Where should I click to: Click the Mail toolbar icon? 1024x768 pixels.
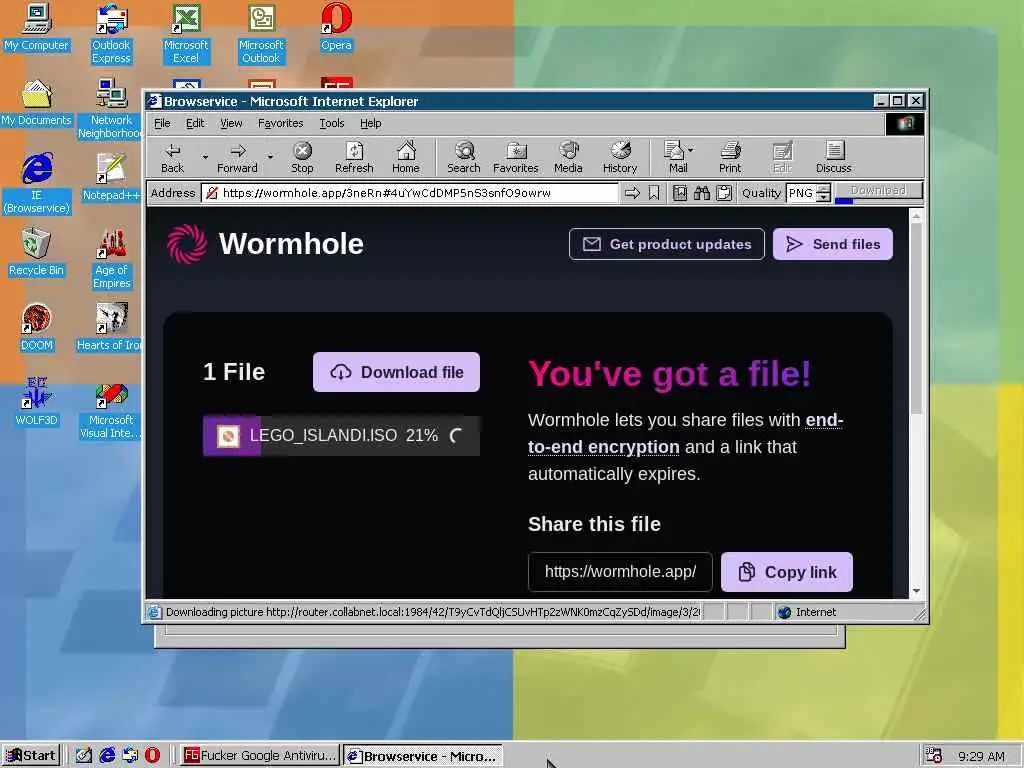tap(675, 158)
